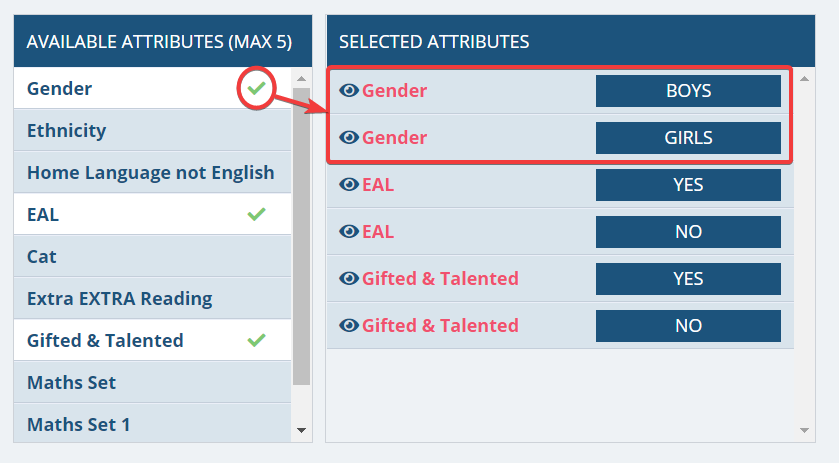839x463 pixels.
Task: Click eye icon beside EAL NO
Action: [349, 232]
